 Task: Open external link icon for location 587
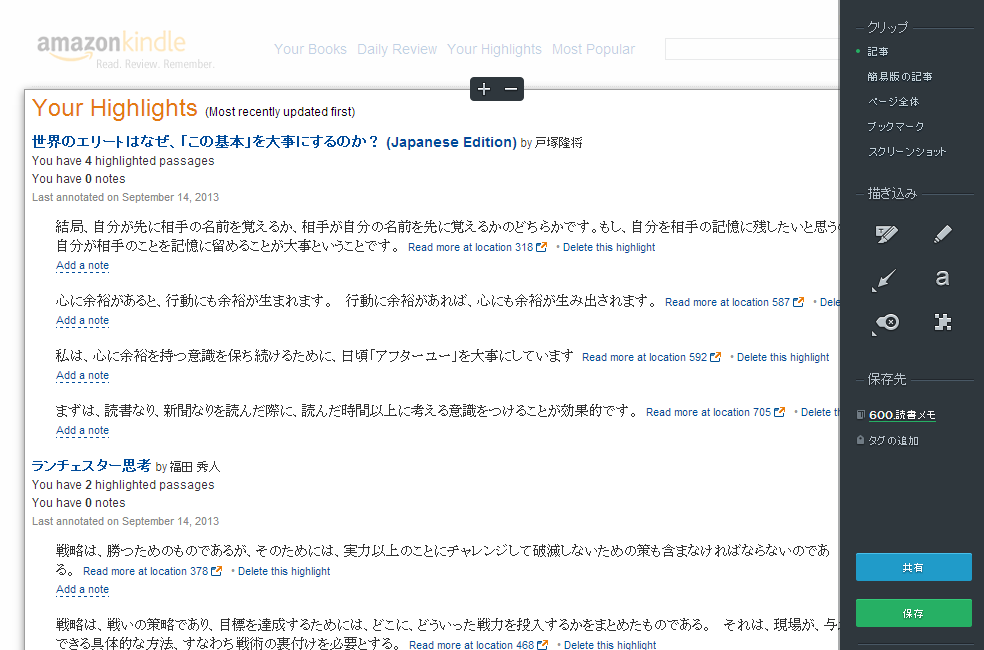798,302
